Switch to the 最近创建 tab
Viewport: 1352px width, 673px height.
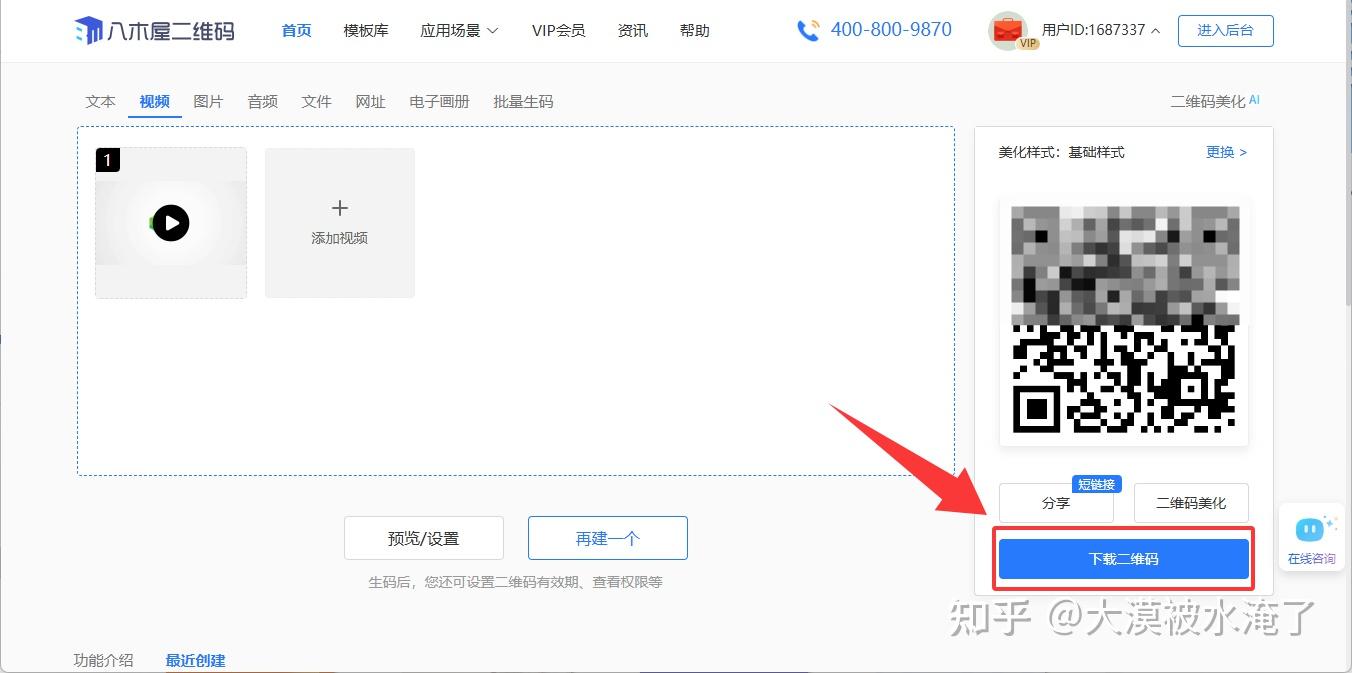[x=196, y=660]
